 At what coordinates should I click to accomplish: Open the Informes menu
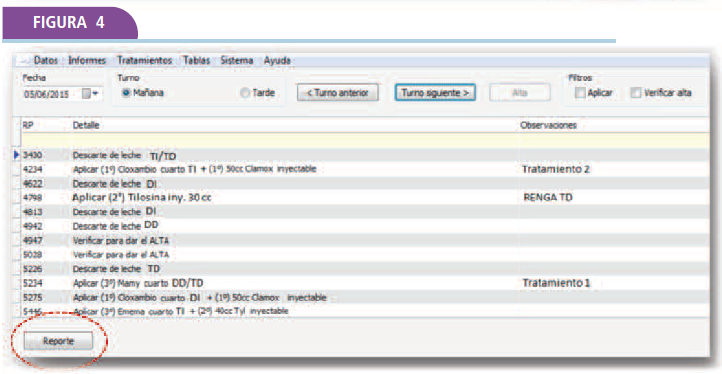click(87, 60)
